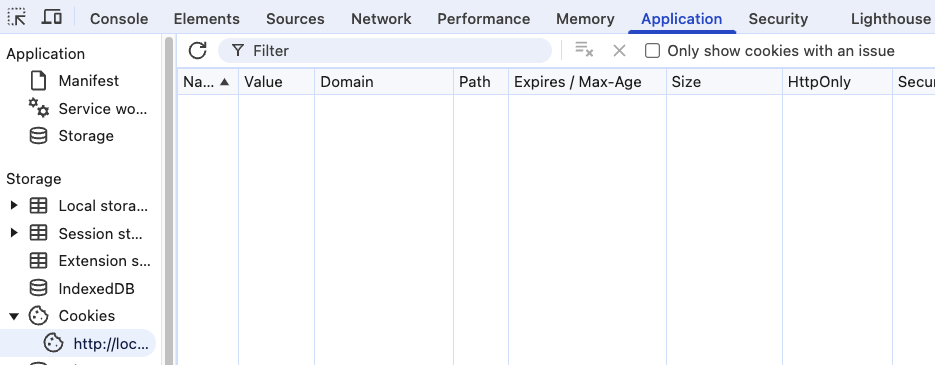Viewport: 935px width, 365px height.
Task: Collapse the Cookies tree
Action: [x=14, y=316]
